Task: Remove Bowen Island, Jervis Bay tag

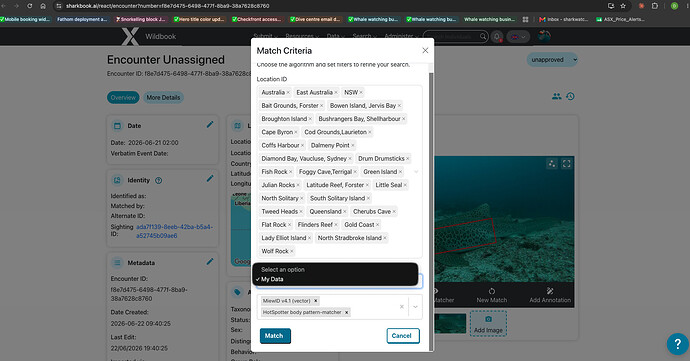Action: pyautogui.click(x=399, y=106)
